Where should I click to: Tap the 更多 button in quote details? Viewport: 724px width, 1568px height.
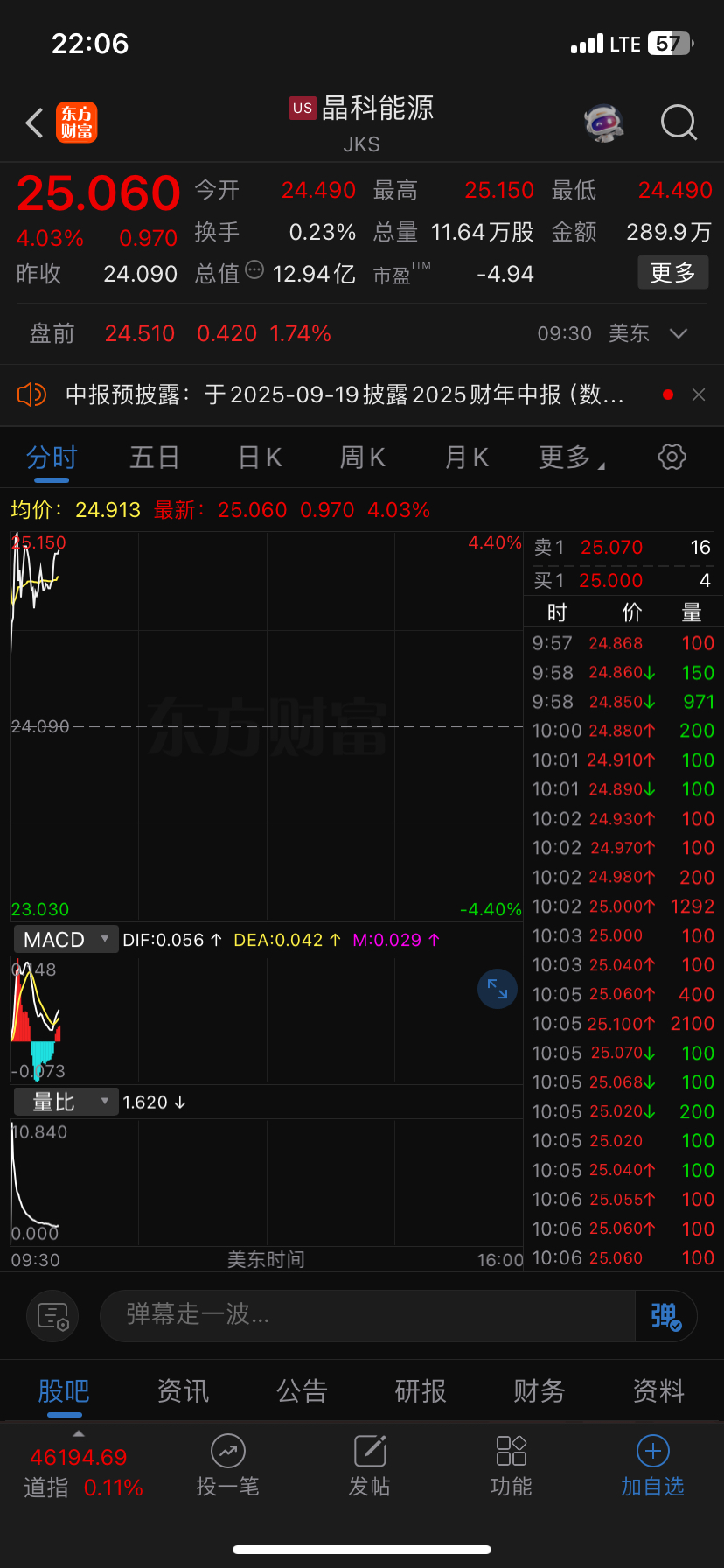tap(672, 273)
